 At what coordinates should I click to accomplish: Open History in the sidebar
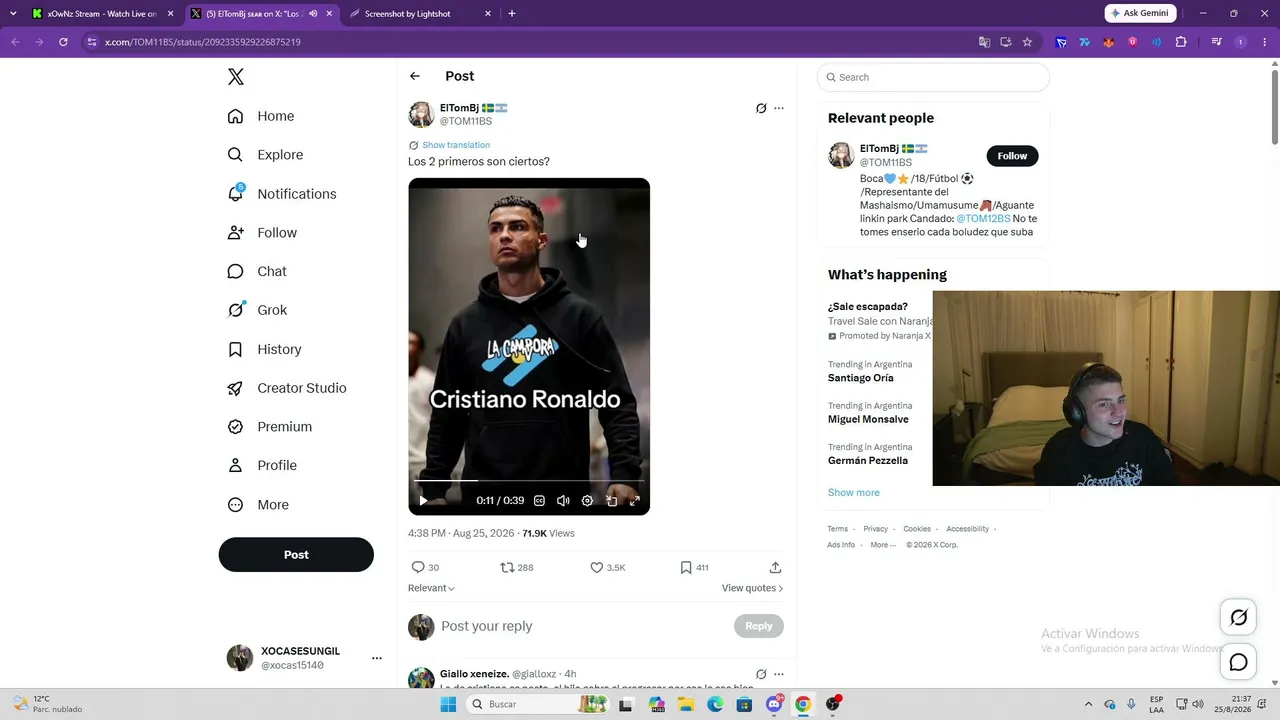(264, 349)
